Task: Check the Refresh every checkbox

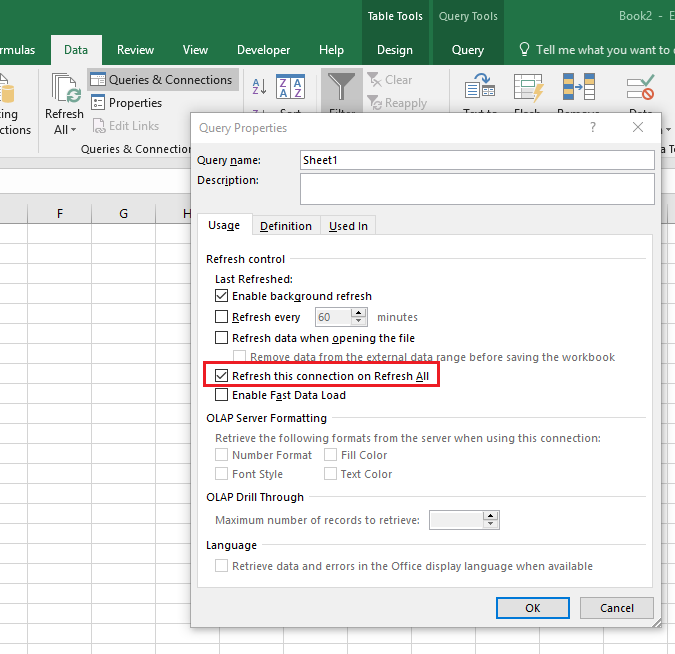Action: [221, 316]
